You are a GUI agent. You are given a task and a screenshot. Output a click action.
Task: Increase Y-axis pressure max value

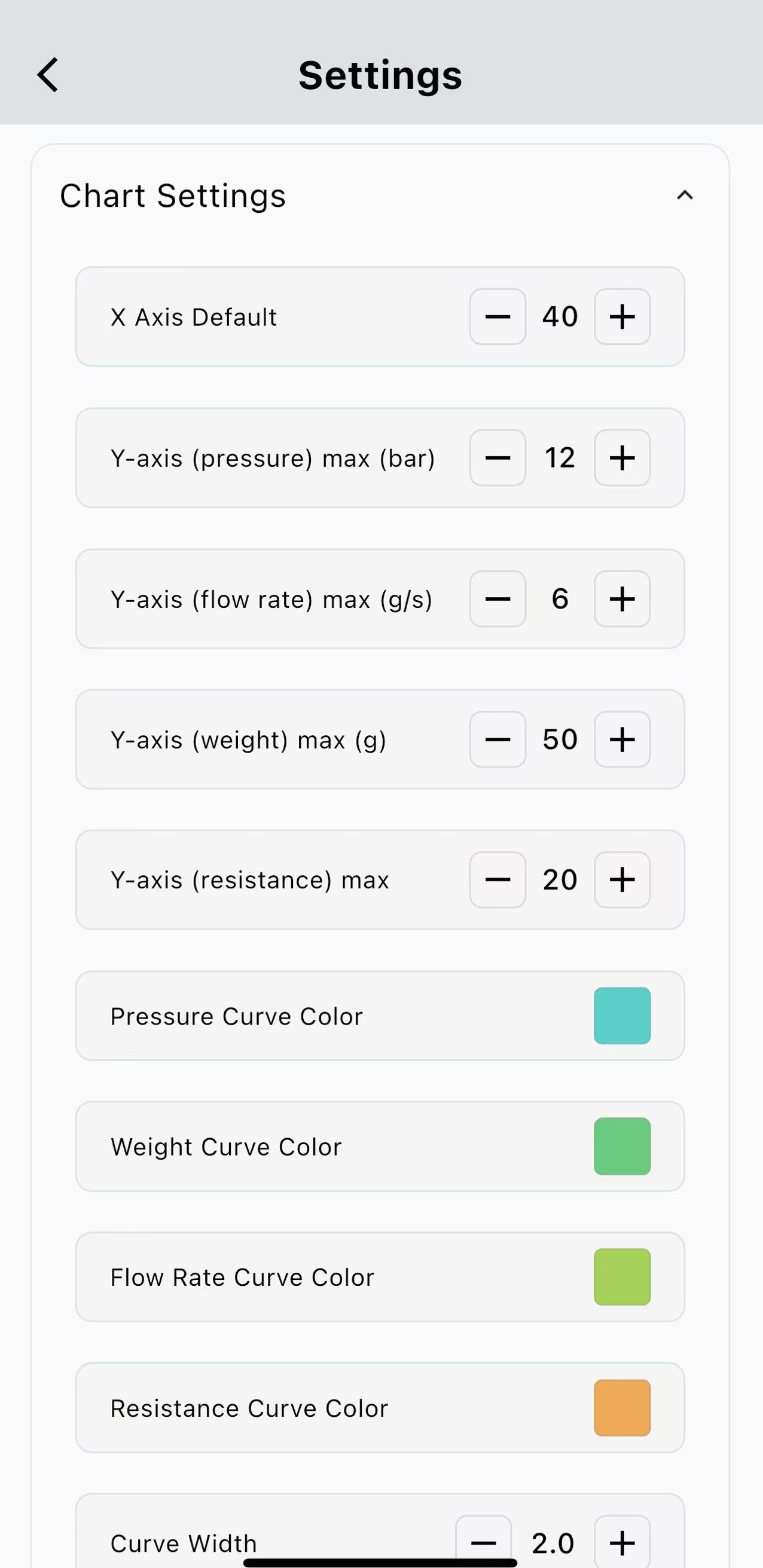622,458
